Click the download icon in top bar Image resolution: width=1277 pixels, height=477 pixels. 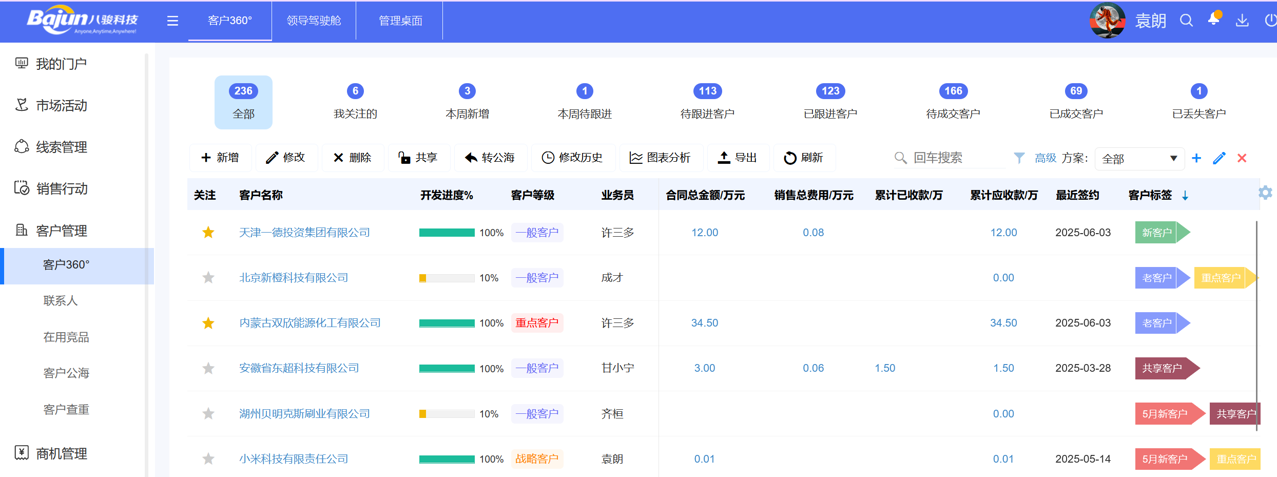pyautogui.click(x=1242, y=20)
